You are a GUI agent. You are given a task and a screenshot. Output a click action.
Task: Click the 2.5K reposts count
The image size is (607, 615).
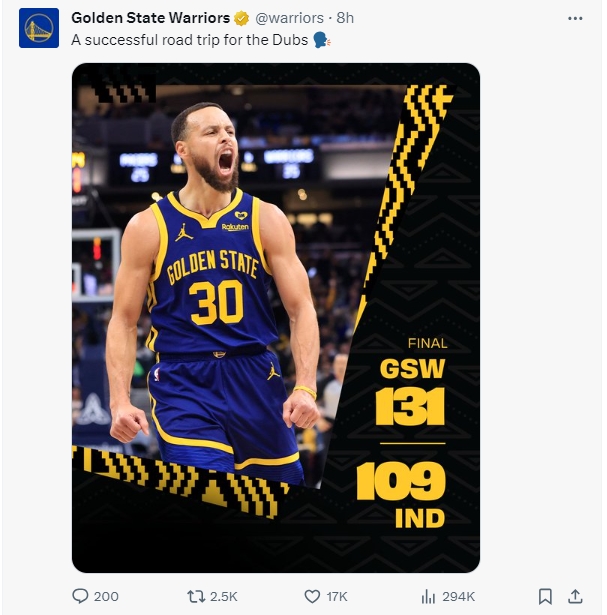225,596
